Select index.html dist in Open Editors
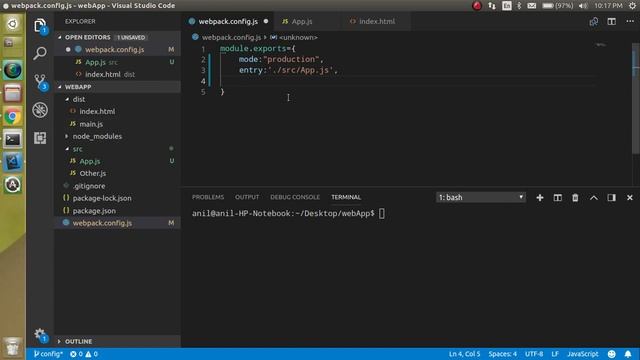 110,74
